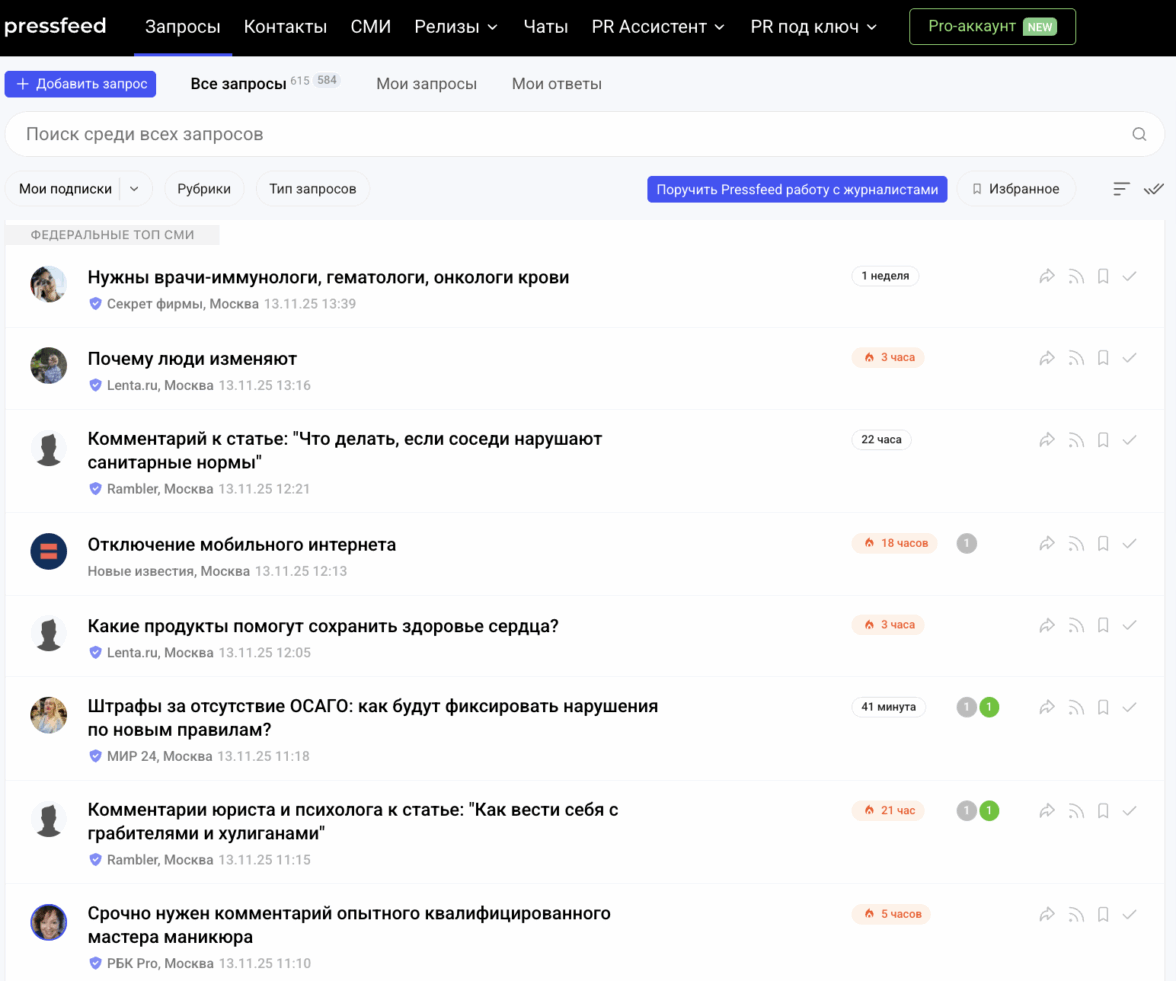Click green response counter on ОСАГО request
The image size is (1176, 981).
point(989,707)
